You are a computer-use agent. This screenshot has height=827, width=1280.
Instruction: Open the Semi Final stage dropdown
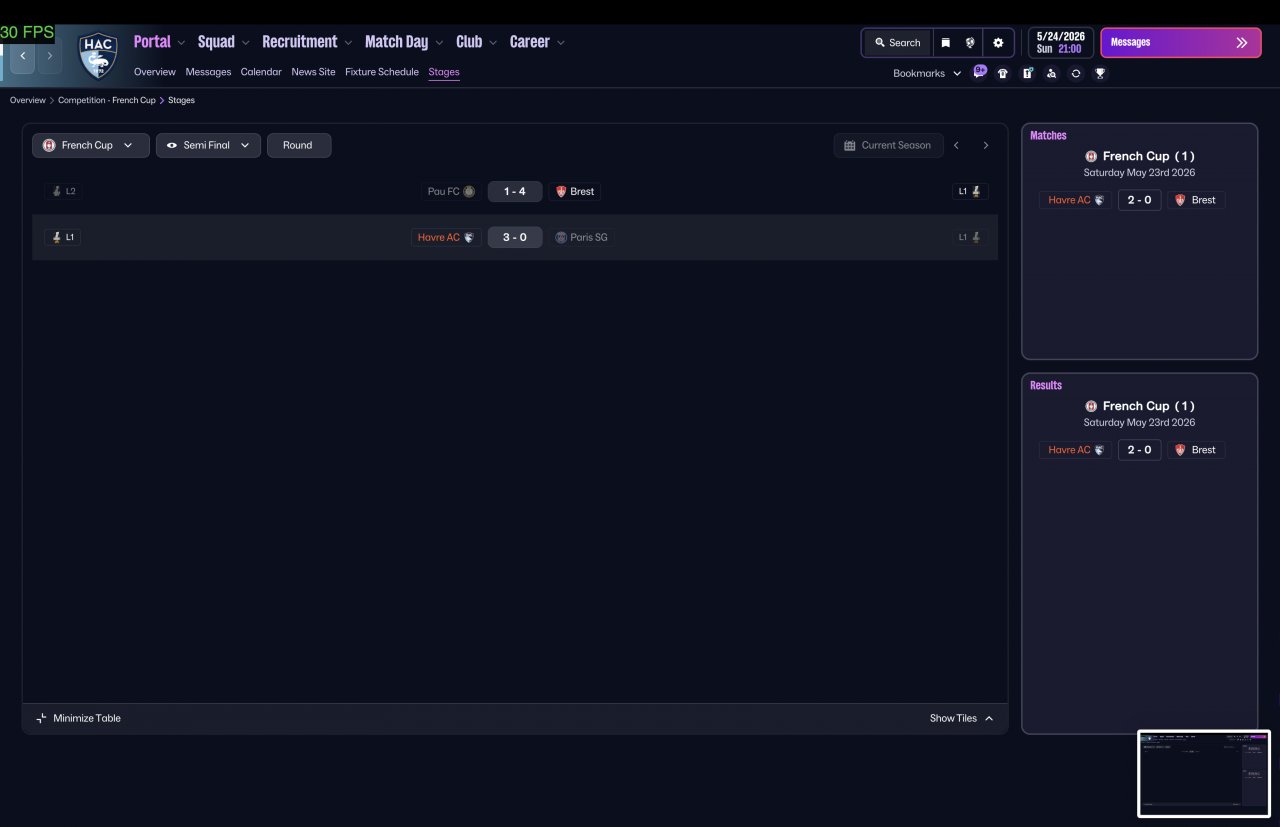tap(208, 145)
